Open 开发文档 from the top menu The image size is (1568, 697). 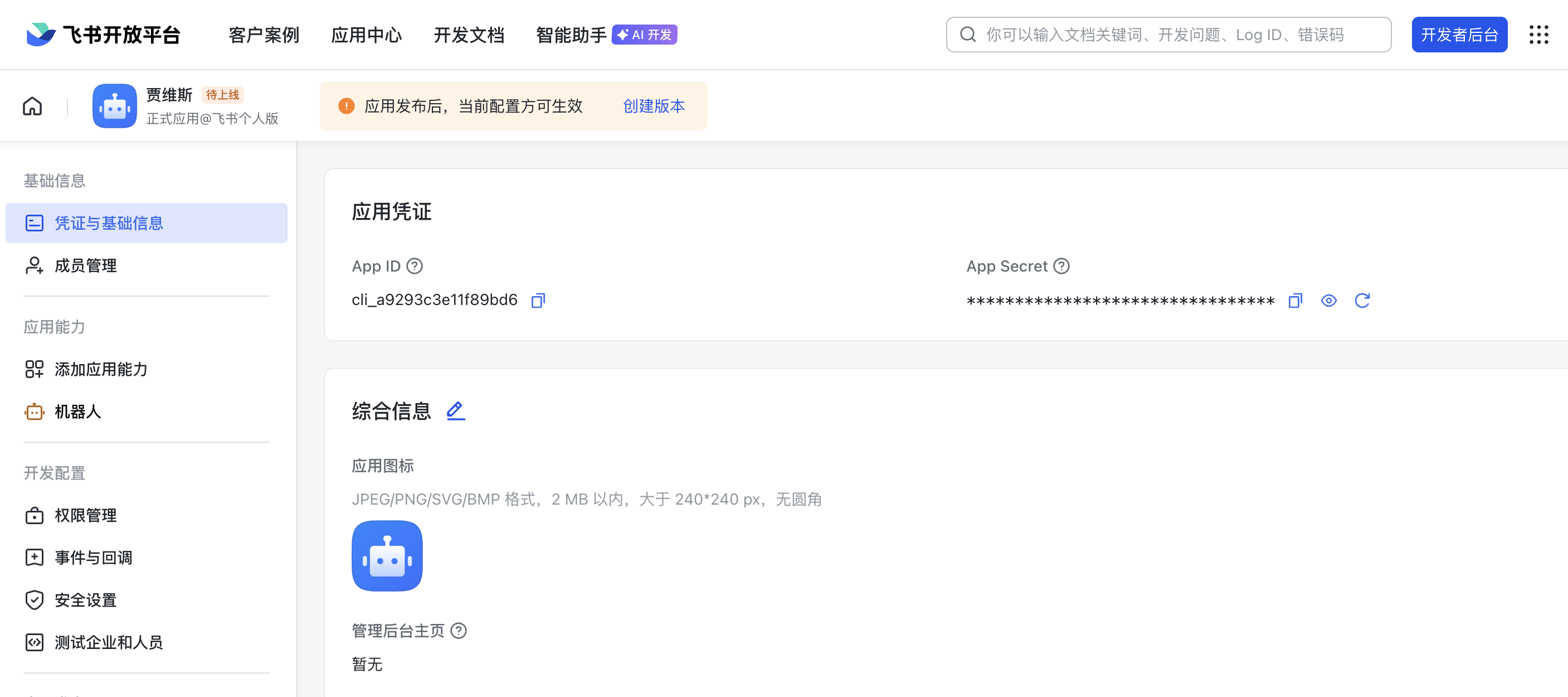(x=469, y=35)
